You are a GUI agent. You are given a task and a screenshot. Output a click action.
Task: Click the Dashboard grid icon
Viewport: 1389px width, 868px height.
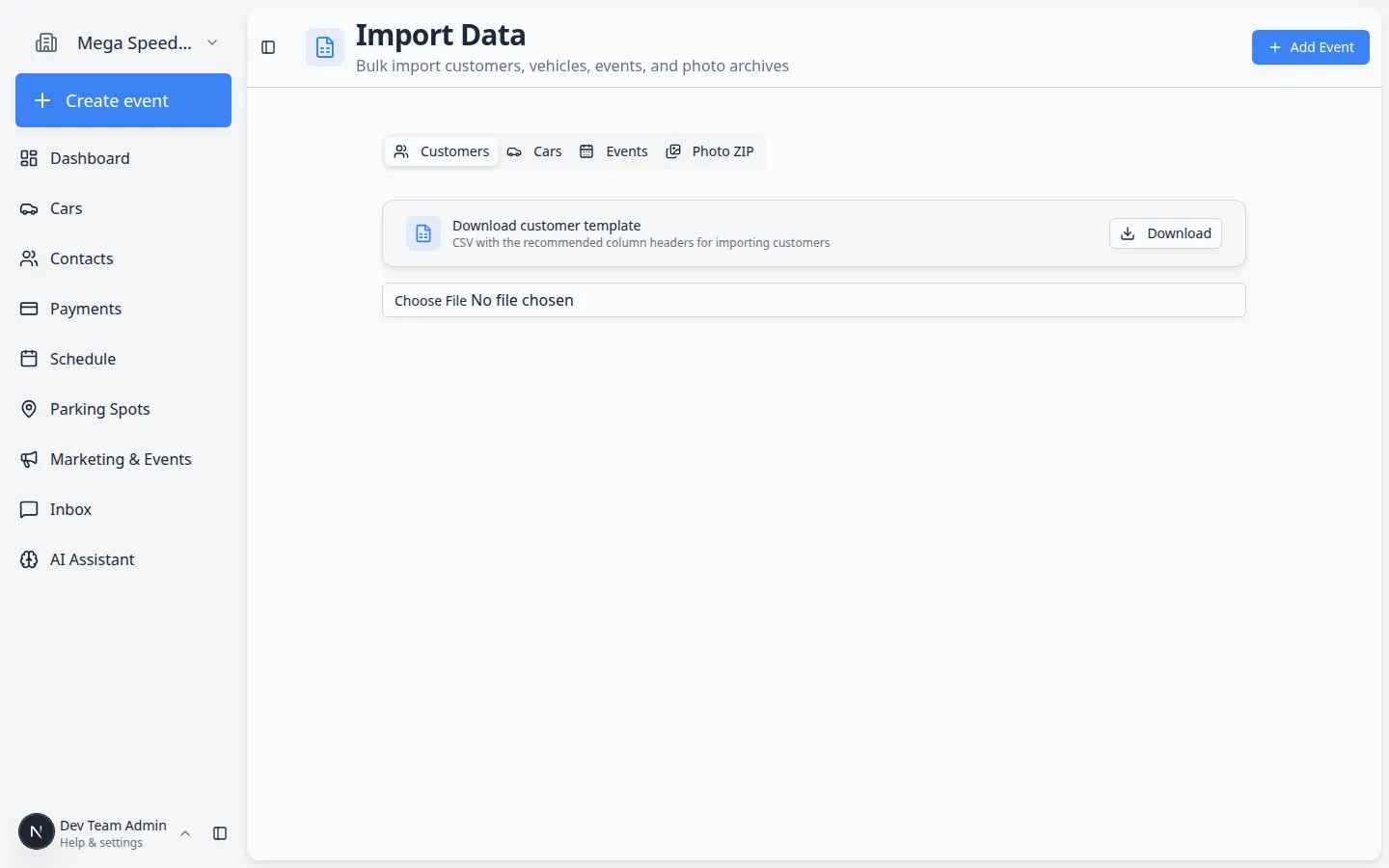click(x=29, y=158)
